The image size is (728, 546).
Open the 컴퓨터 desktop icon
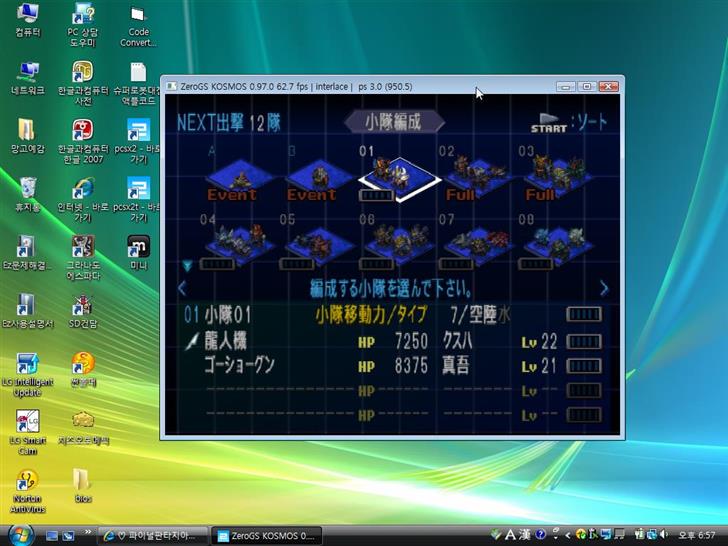(27, 20)
